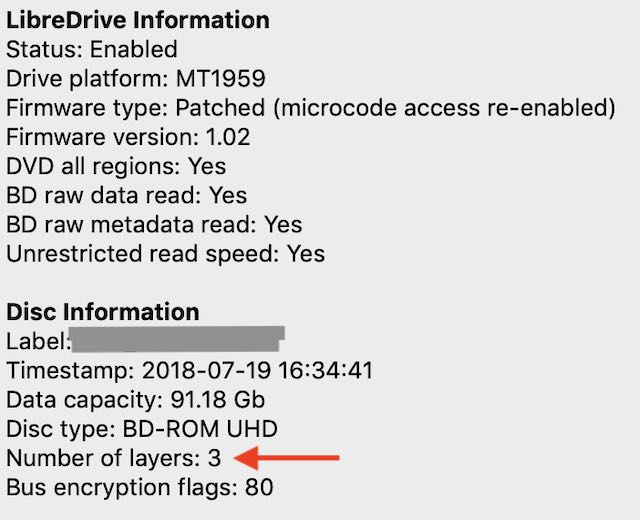640x520 pixels.
Task: Click the LibreDrive Information heading
Action: pyautogui.click(x=138, y=20)
